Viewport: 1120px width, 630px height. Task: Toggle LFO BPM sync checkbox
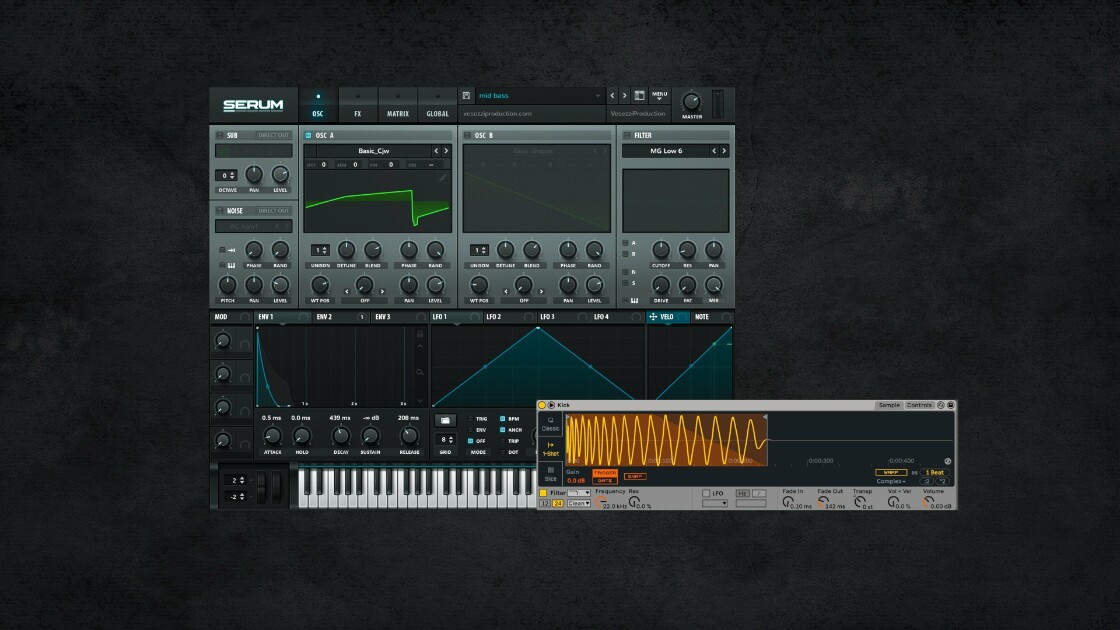(502, 419)
